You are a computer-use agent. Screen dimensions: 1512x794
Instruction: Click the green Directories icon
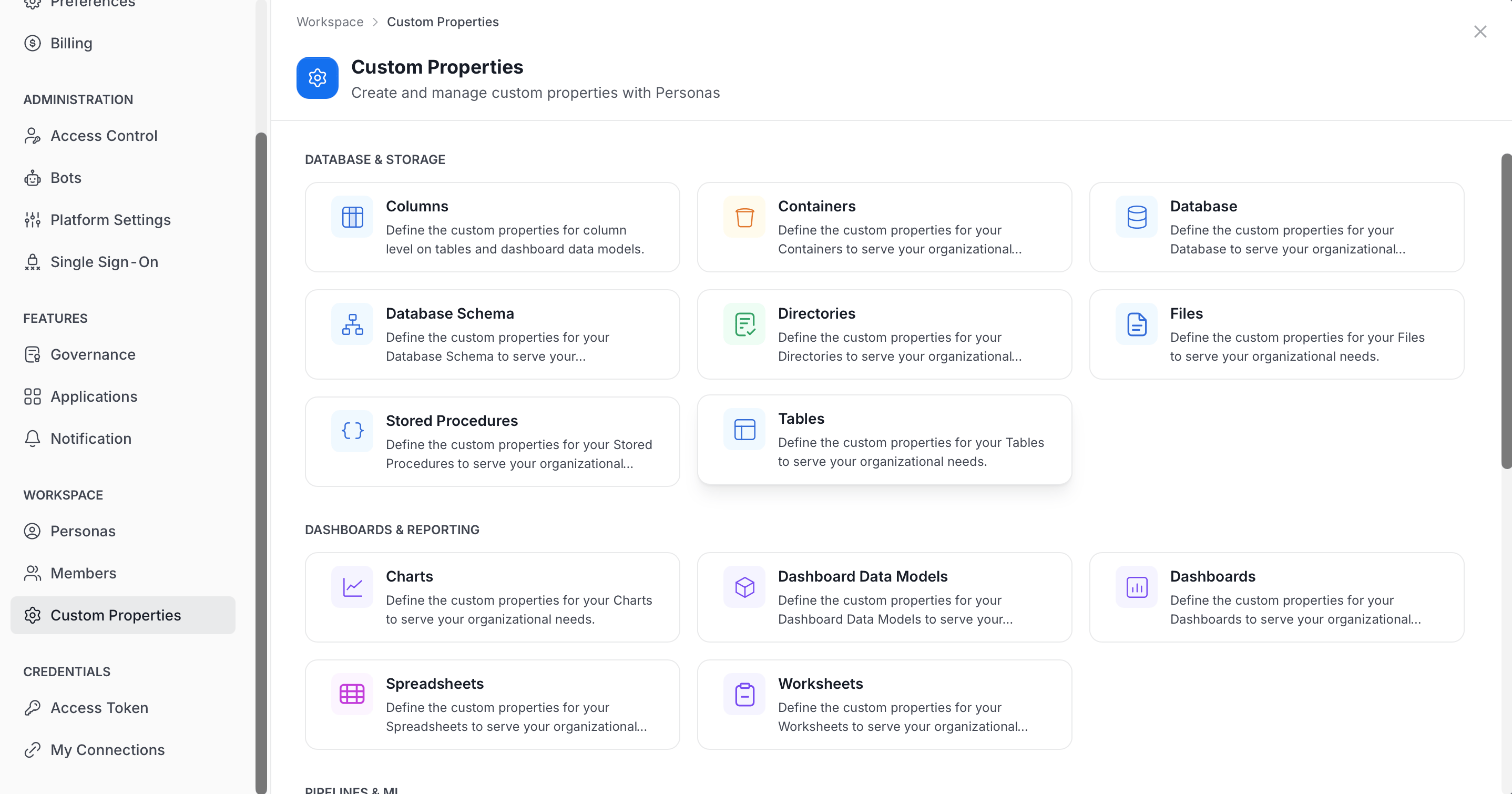coord(744,324)
